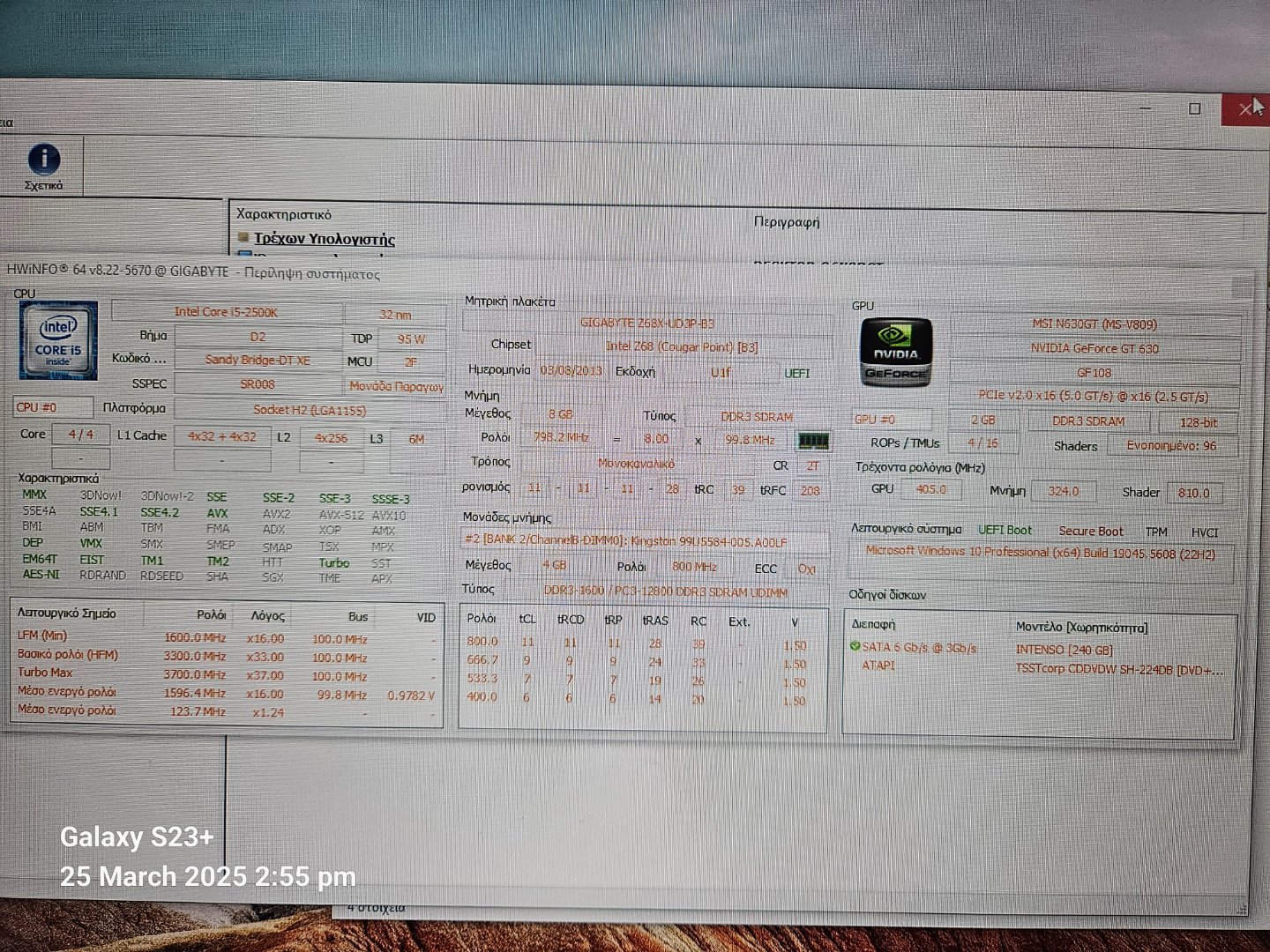The height and width of the screenshot is (952, 1270).
Task: Click the 4 / 4 core count field
Action: (81, 435)
